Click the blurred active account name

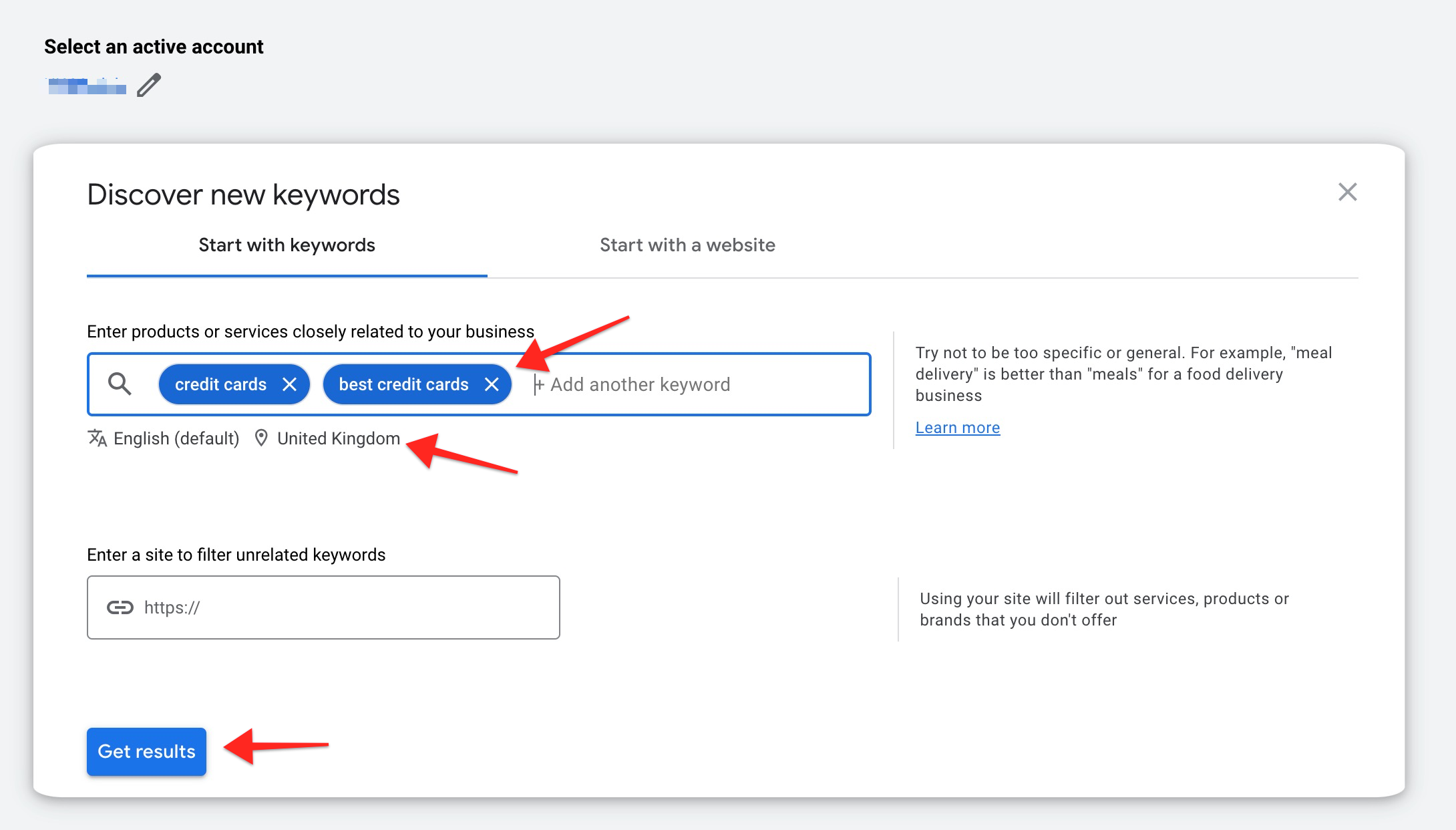(86, 86)
